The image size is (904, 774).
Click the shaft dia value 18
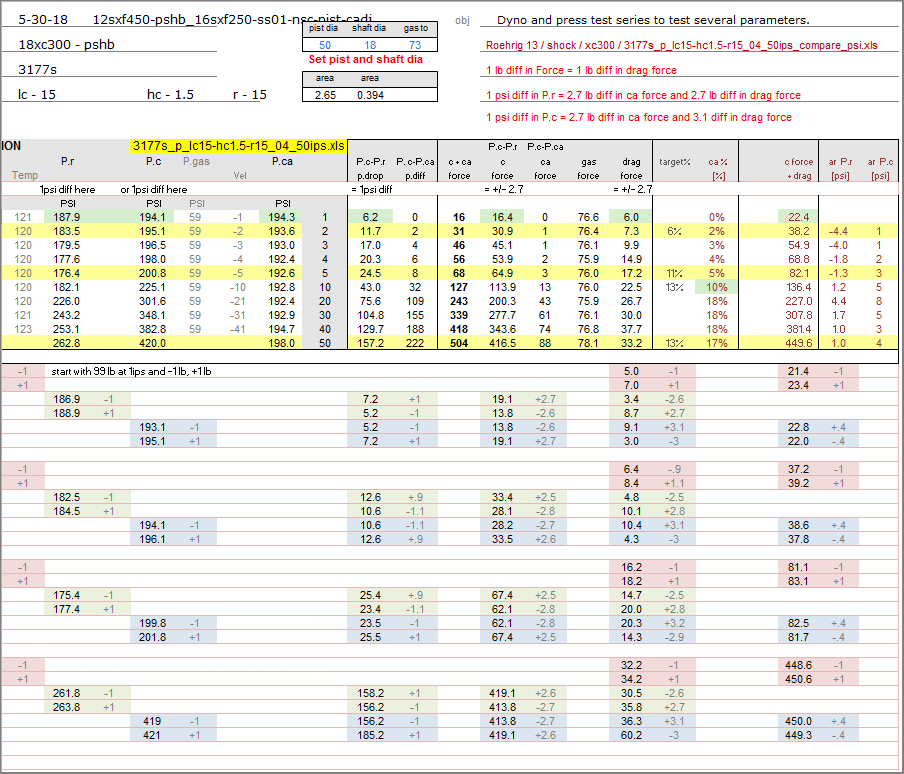click(369, 45)
